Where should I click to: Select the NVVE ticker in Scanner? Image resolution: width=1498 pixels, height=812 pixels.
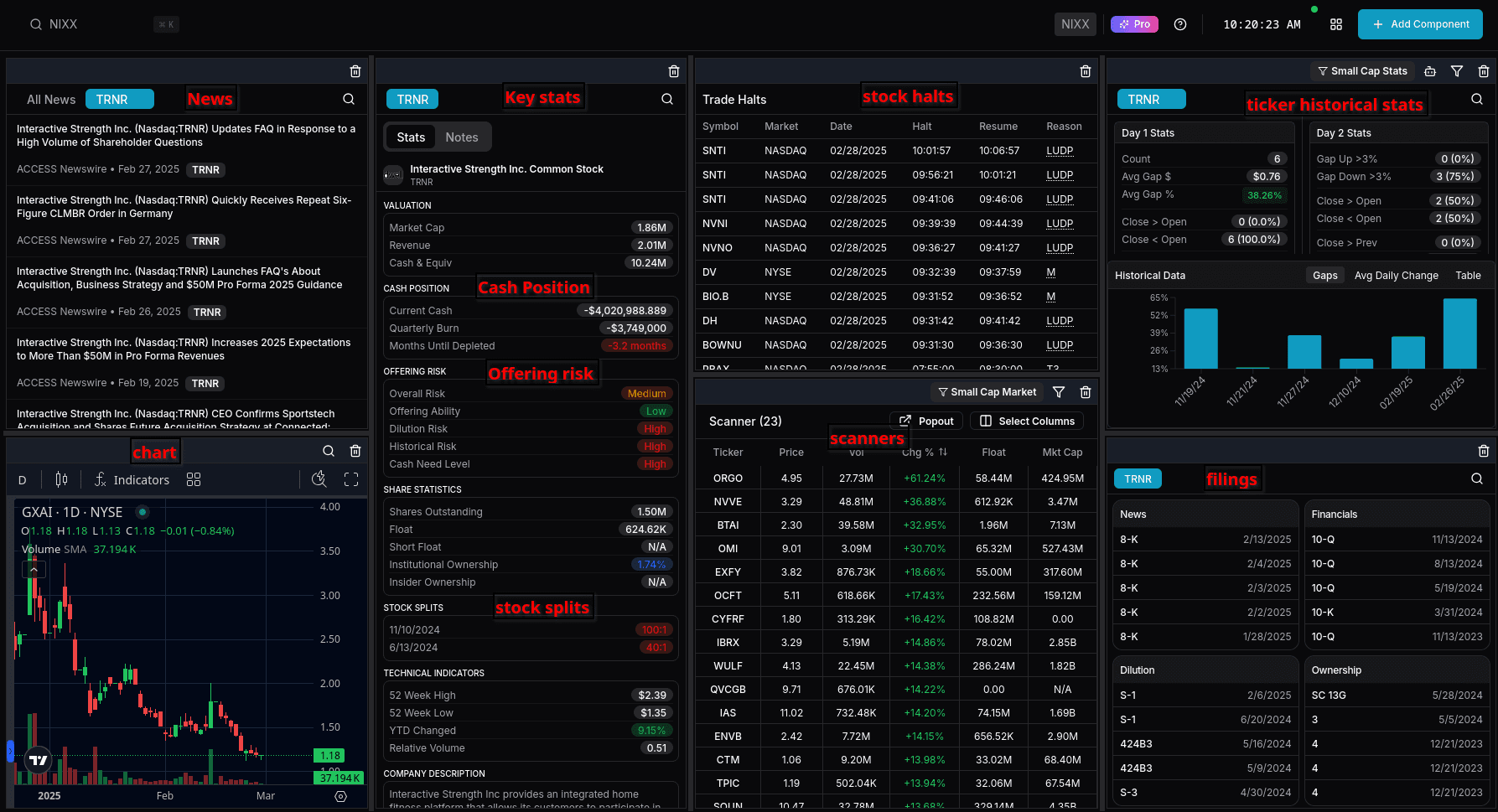[728, 502]
